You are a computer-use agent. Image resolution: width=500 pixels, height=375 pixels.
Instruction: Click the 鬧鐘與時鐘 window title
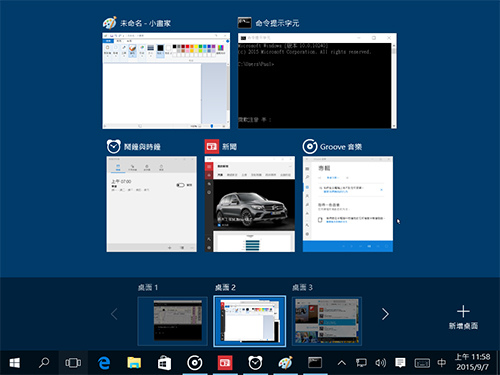(x=142, y=147)
